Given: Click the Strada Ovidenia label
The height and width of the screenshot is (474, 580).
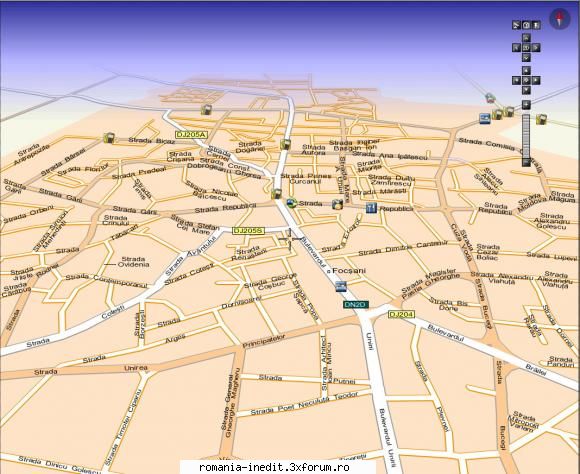Looking at the screenshot, I should coord(134,262).
